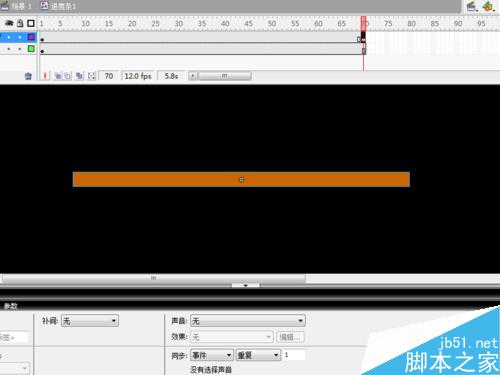
Task: Enable the Onion Skin Outlines button
Action: click(x=68, y=76)
